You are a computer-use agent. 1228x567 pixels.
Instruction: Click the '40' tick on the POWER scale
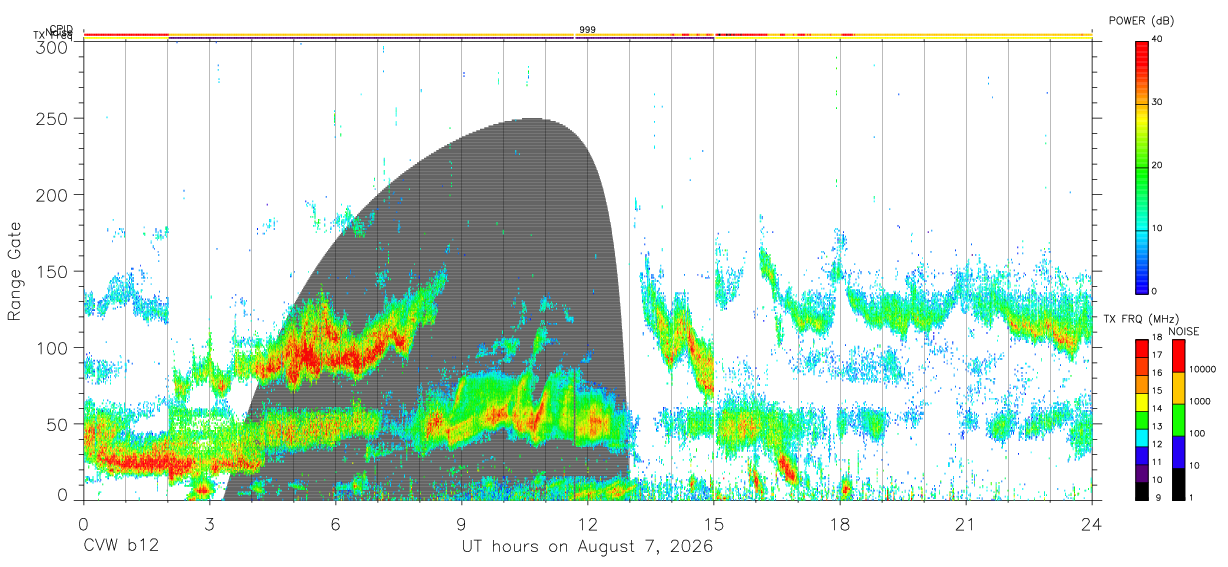coord(1159,38)
